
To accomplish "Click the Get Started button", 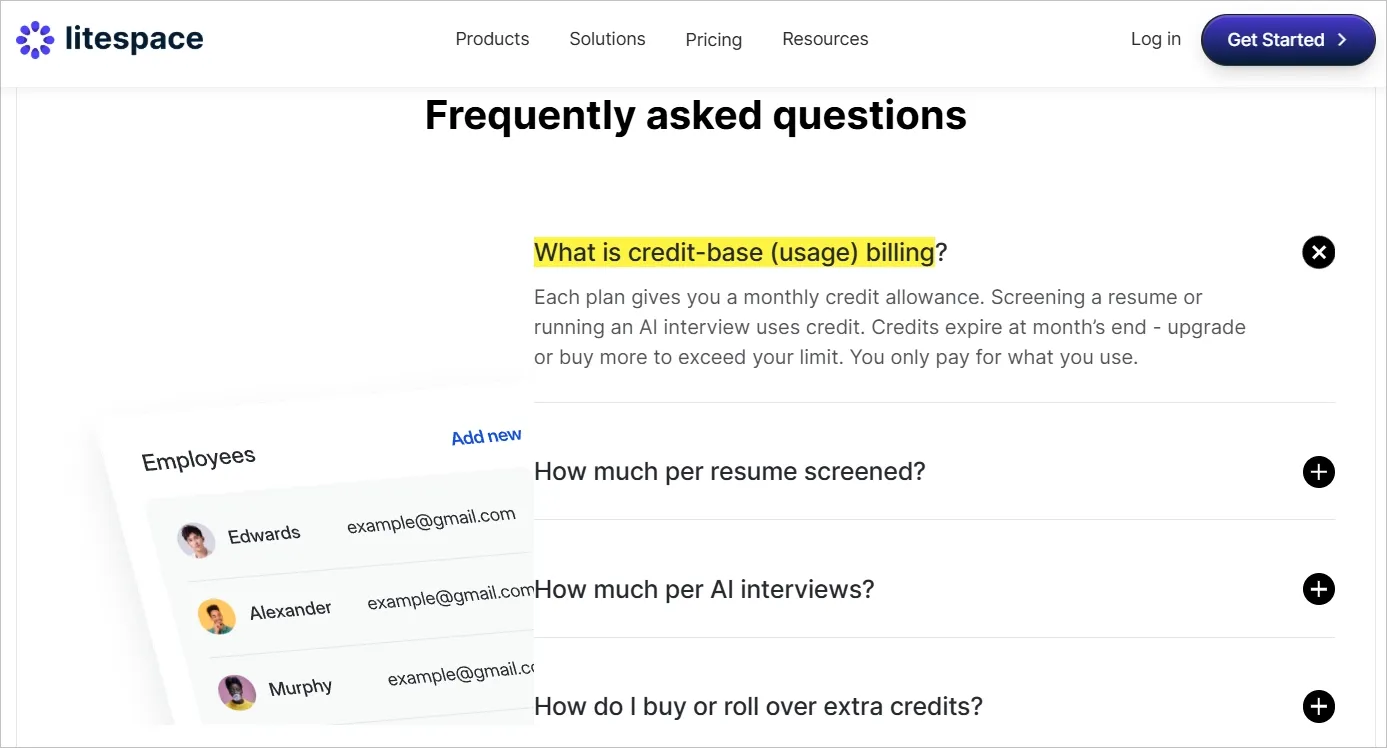I will [x=1288, y=40].
